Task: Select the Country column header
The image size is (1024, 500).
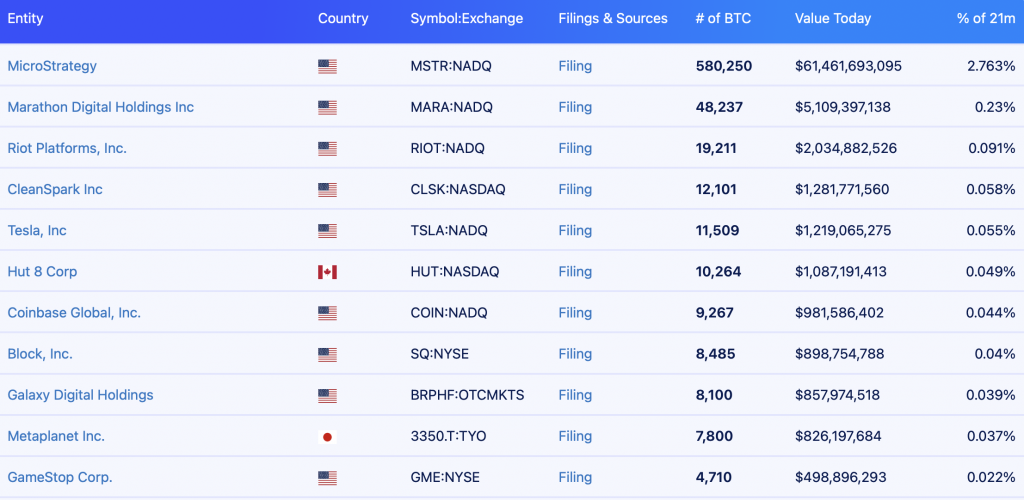Action: click(343, 18)
